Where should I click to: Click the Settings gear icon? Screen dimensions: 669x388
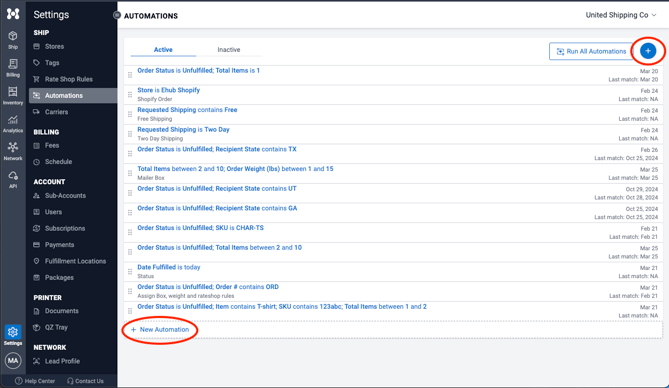point(13,332)
